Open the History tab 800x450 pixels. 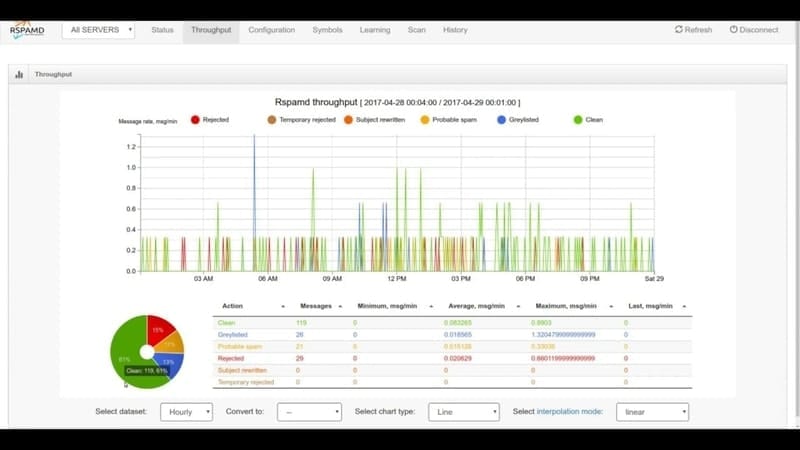(x=455, y=30)
